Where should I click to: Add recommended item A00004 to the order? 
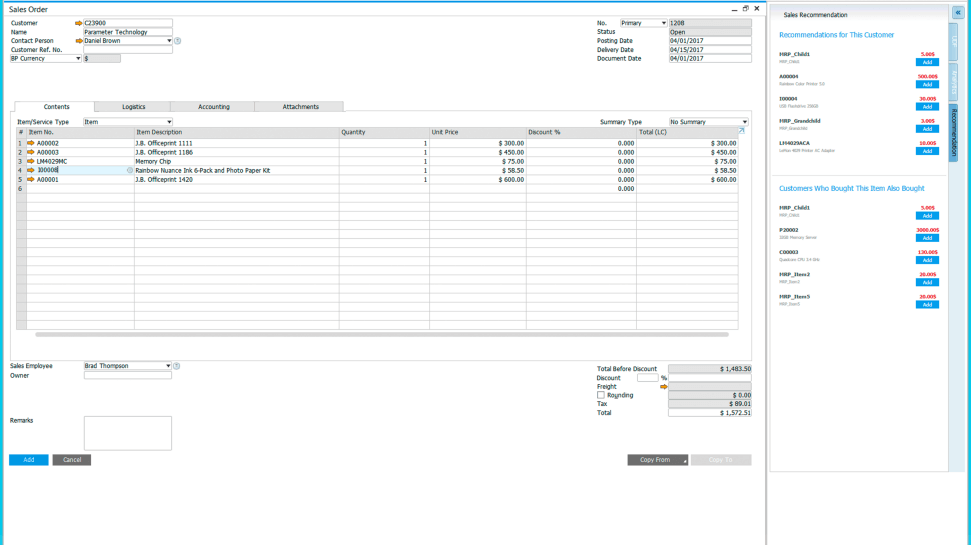coord(927,85)
